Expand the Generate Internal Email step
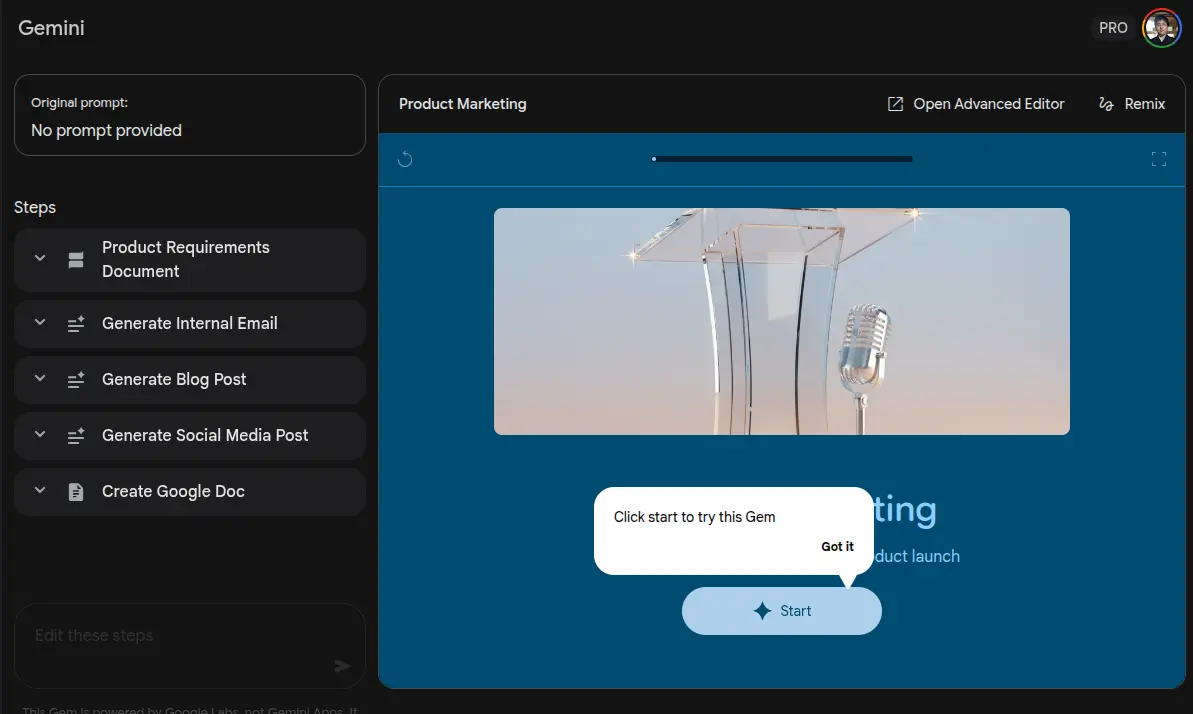Image resolution: width=1193 pixels, height=714 pixels. point(40,323)
